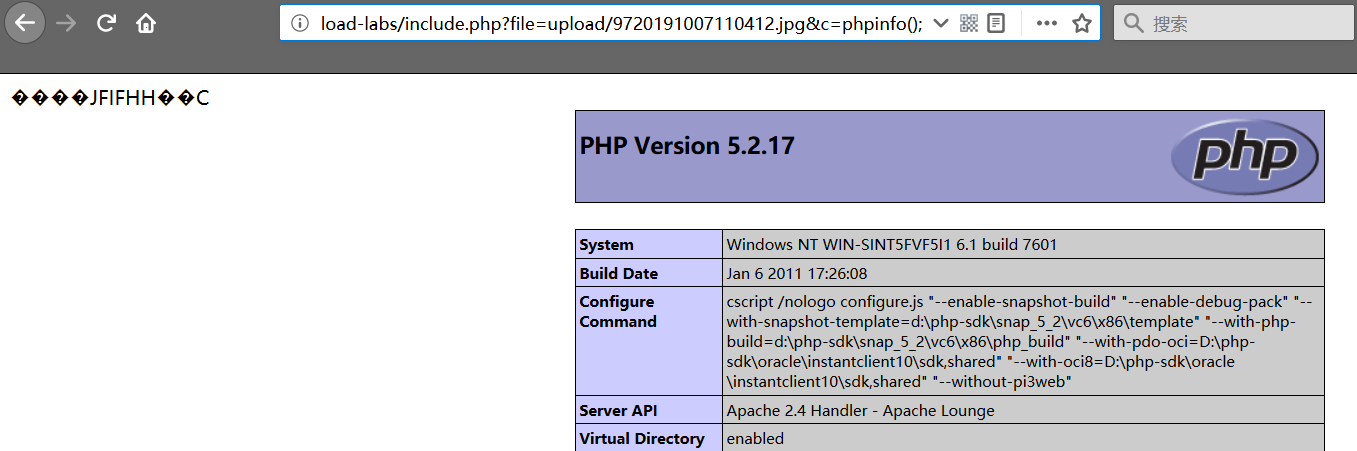Click the PHP Version 5.2.17 heading

coord(687,146)
